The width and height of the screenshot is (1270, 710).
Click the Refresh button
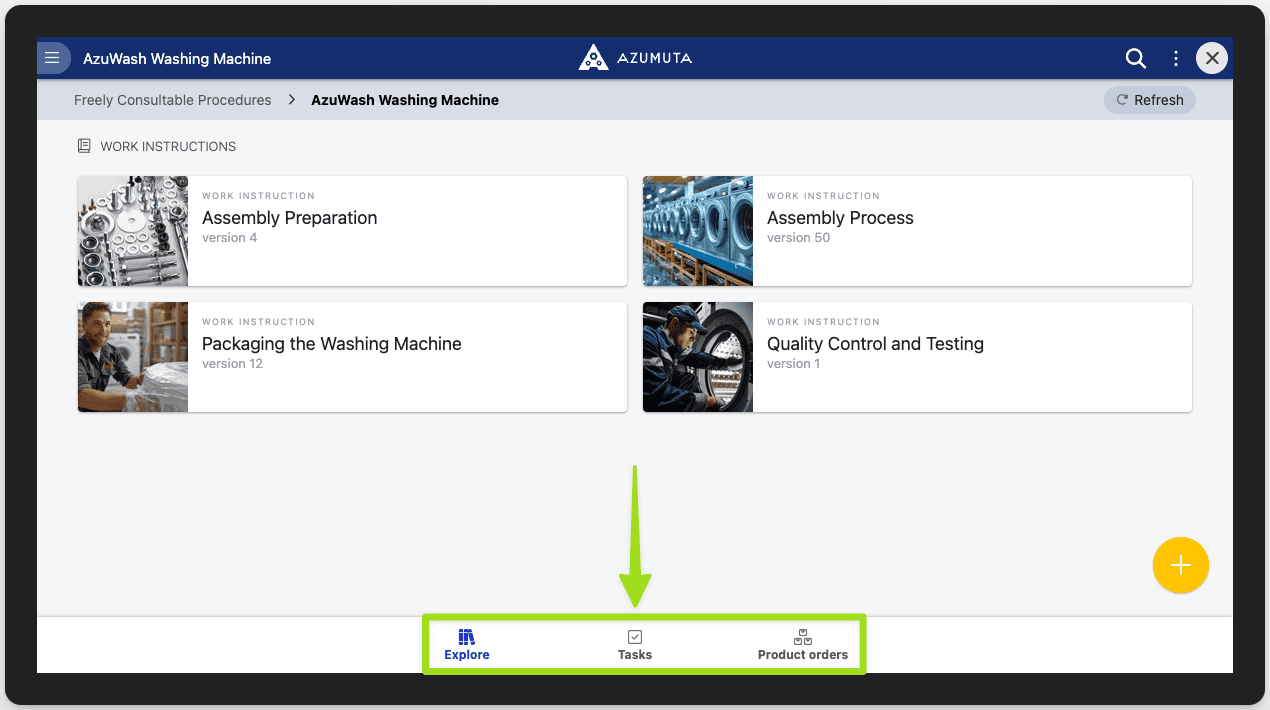tap(1149, 100)
